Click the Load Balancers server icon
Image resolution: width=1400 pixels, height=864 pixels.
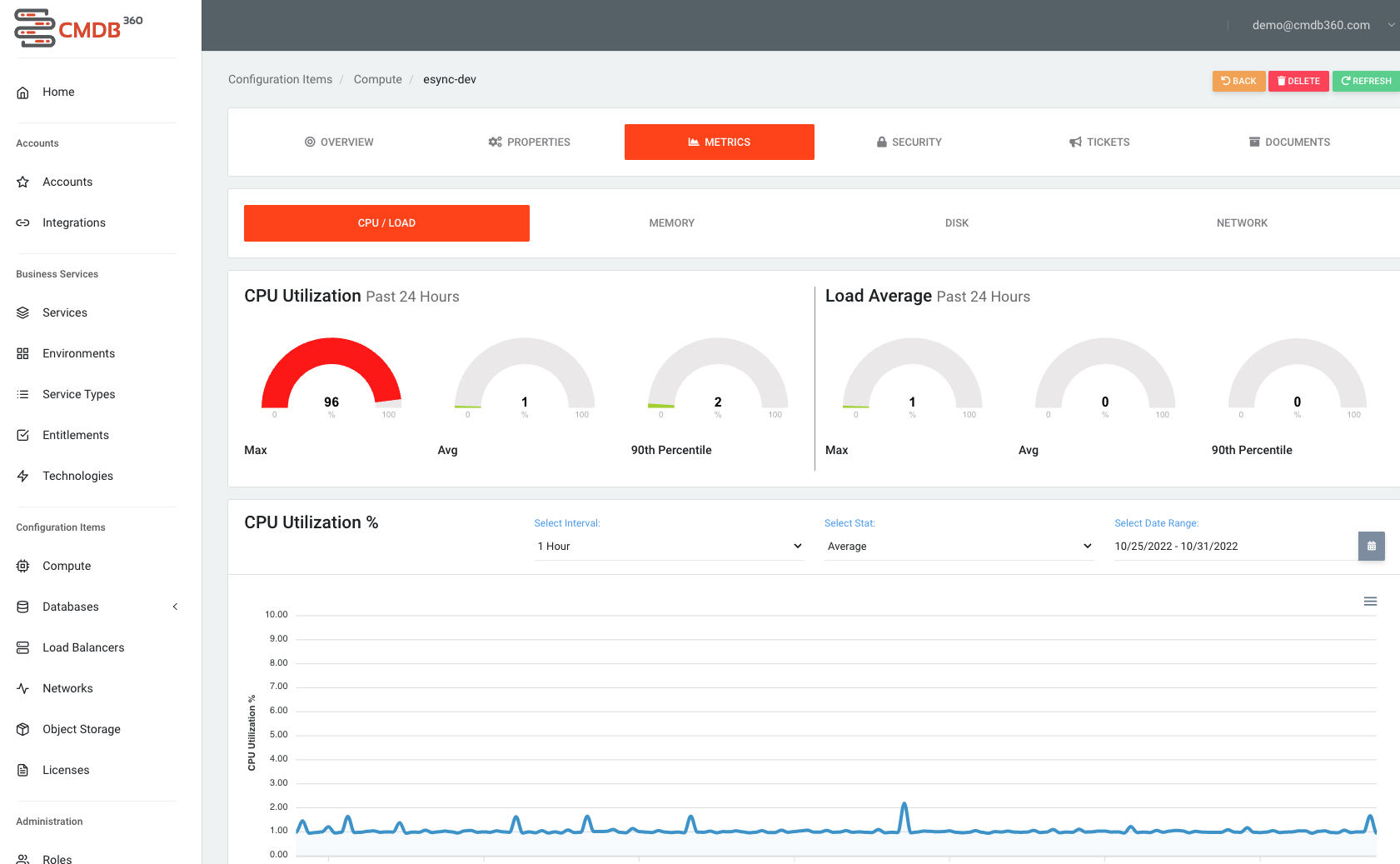(23, 647)
